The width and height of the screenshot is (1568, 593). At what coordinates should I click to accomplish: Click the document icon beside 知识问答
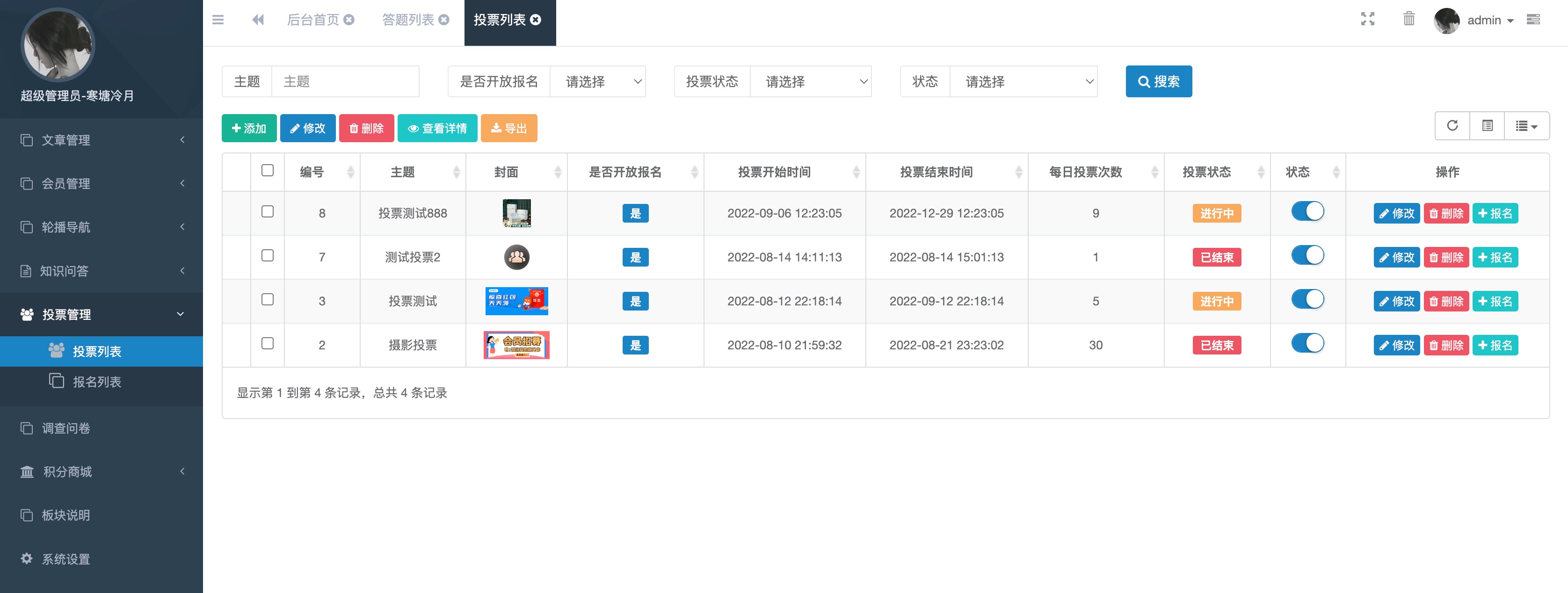(x=26, y=271)
